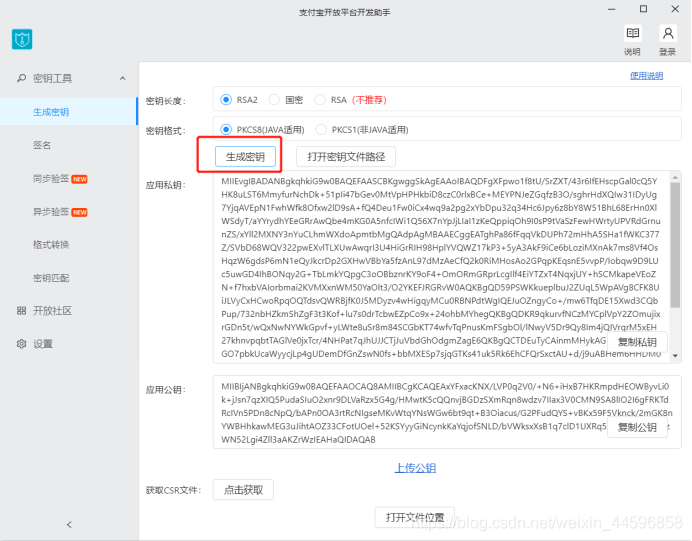Open the 说明 book icon
The height and width of the screenshot is (541, 692).
click(632, 33)
